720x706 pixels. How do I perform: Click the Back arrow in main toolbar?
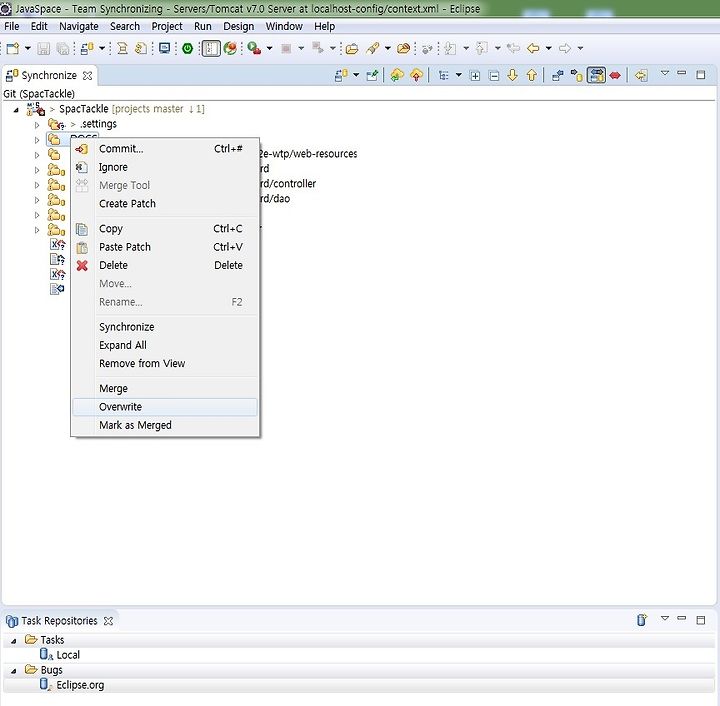[533, 48]
